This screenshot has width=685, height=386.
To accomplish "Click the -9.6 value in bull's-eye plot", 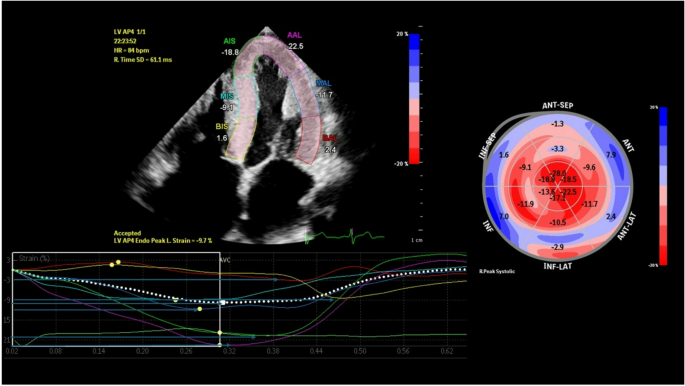I will pyautogui.click(x=589, y=167).
